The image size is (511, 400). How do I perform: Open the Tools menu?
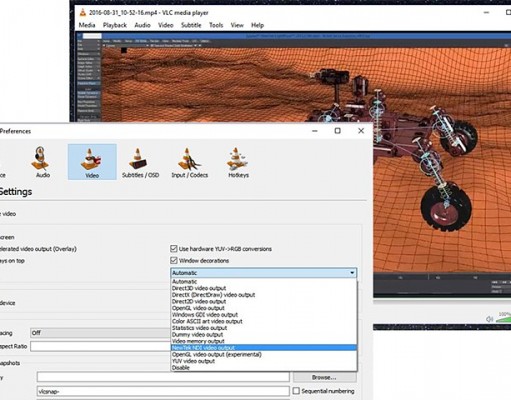click(x=216, y=25)
